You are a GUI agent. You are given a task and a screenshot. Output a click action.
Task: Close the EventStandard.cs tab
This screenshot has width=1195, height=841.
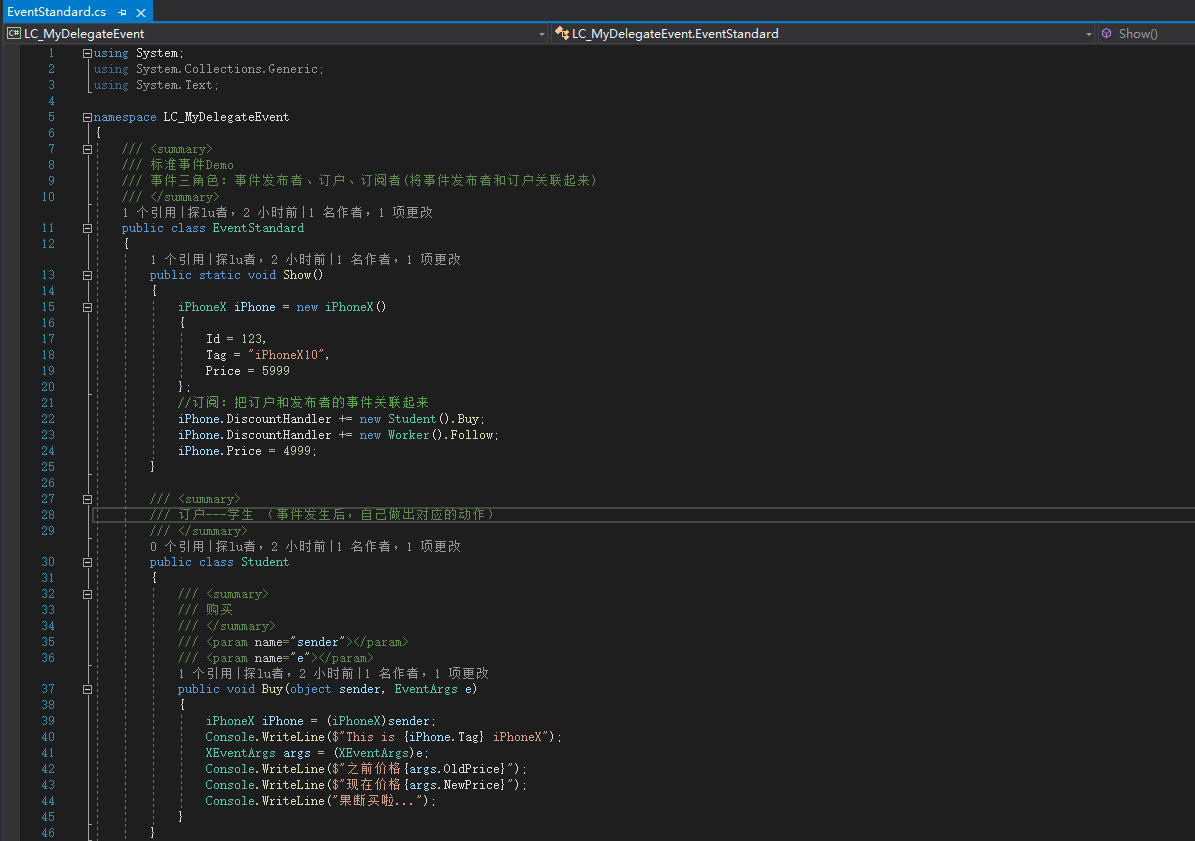(141, 12)
